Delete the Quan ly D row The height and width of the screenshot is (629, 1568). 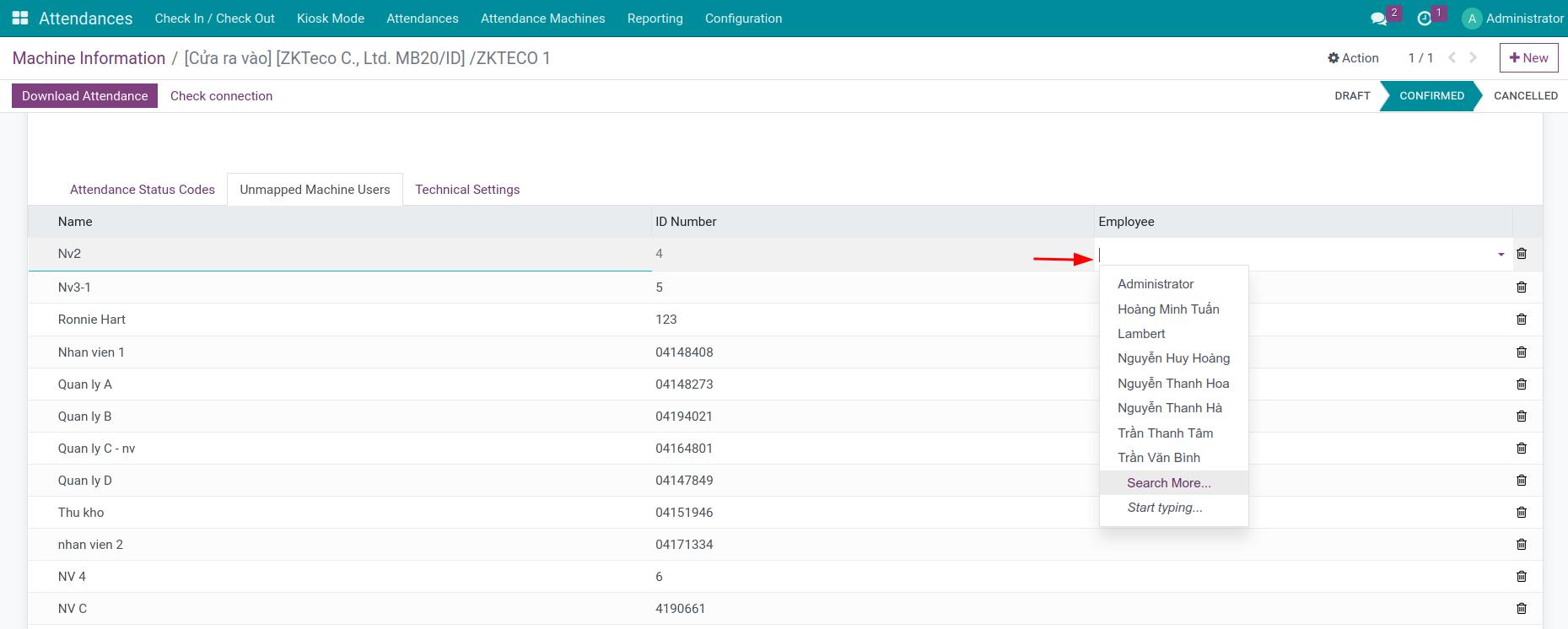[1522, 481]
